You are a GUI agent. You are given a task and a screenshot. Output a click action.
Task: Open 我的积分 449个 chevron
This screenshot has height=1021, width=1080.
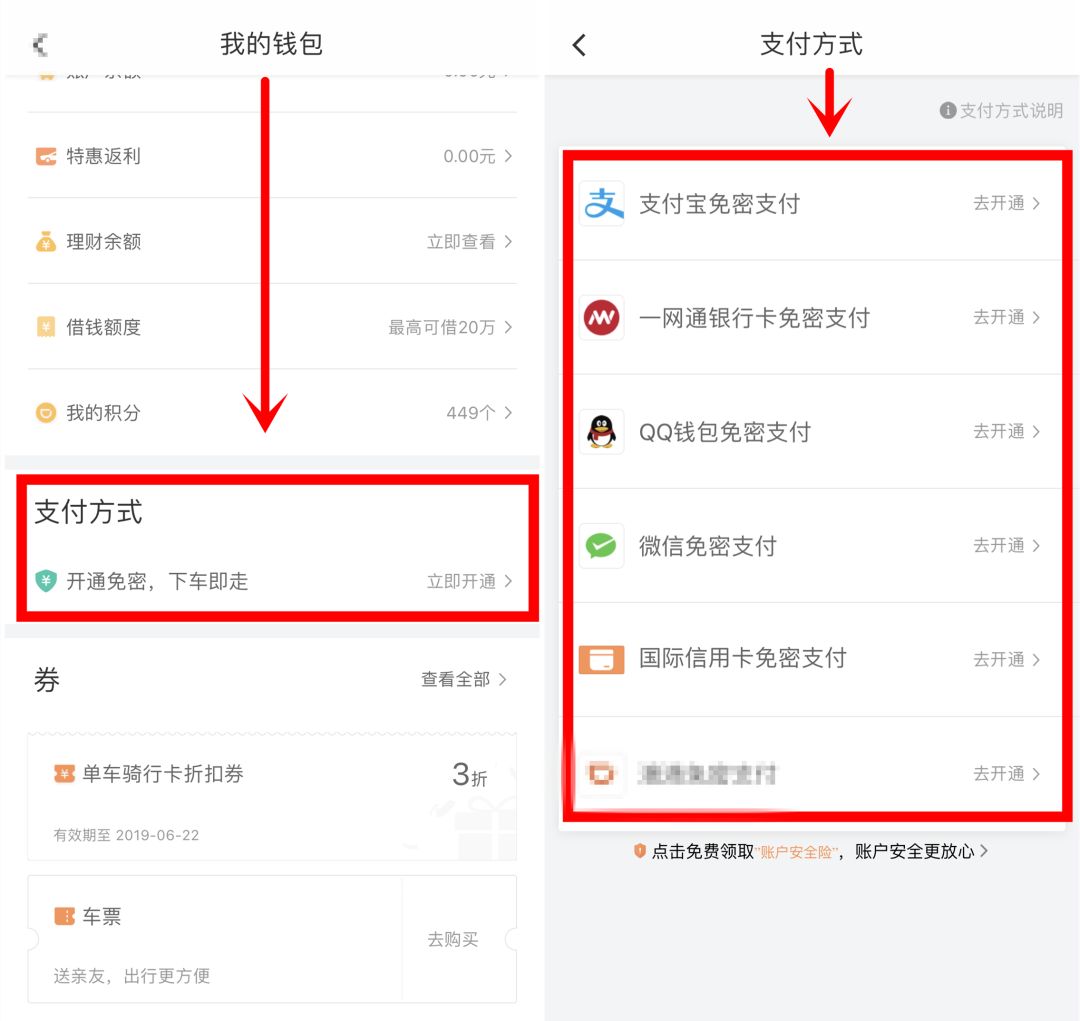click(x=508, y=413)
